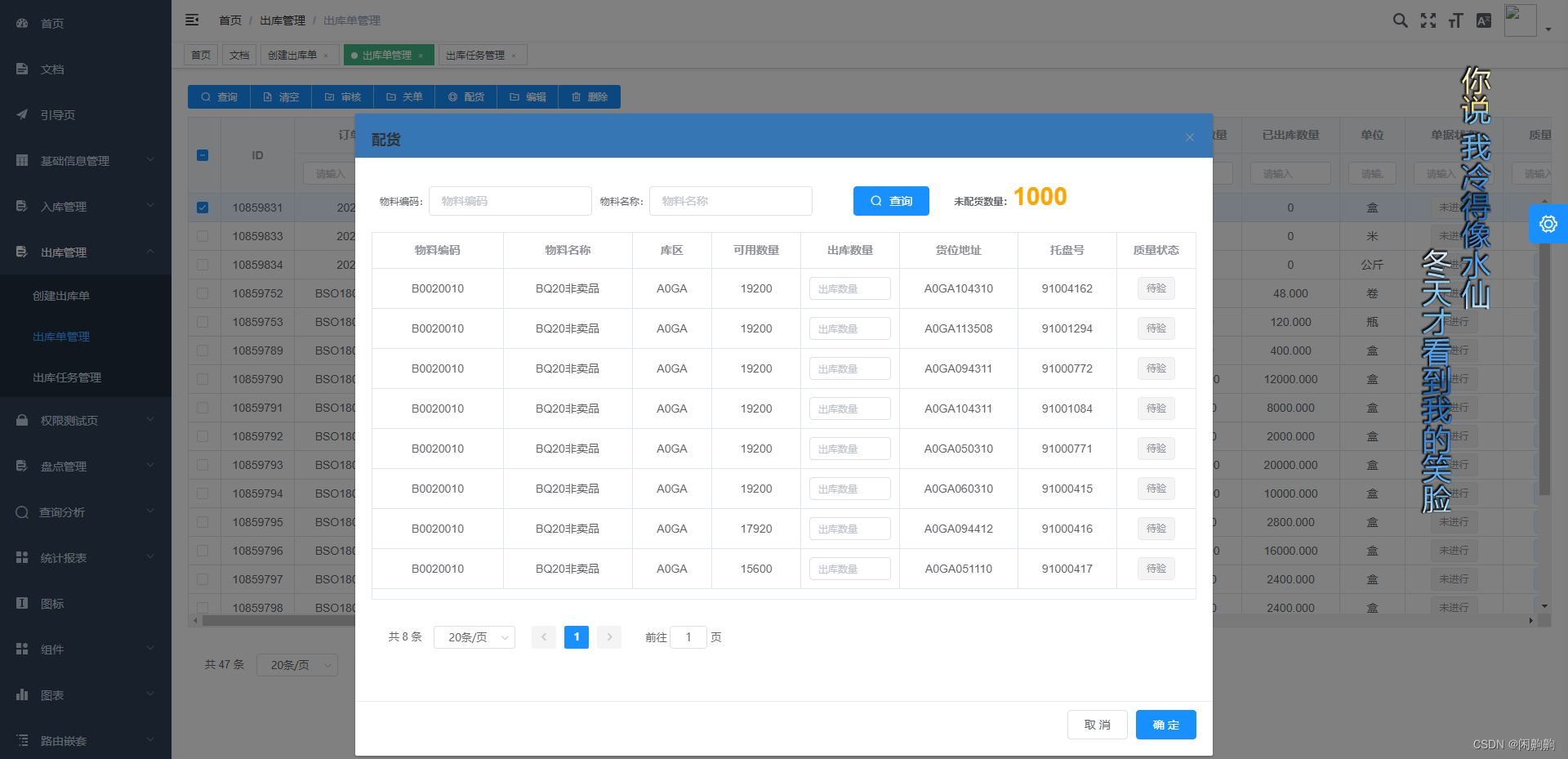Open 出库任务管理 in the sidebar submenu
Image resolution: width=1568 pixels, height=759 pixels.
(x=67, y=377)
